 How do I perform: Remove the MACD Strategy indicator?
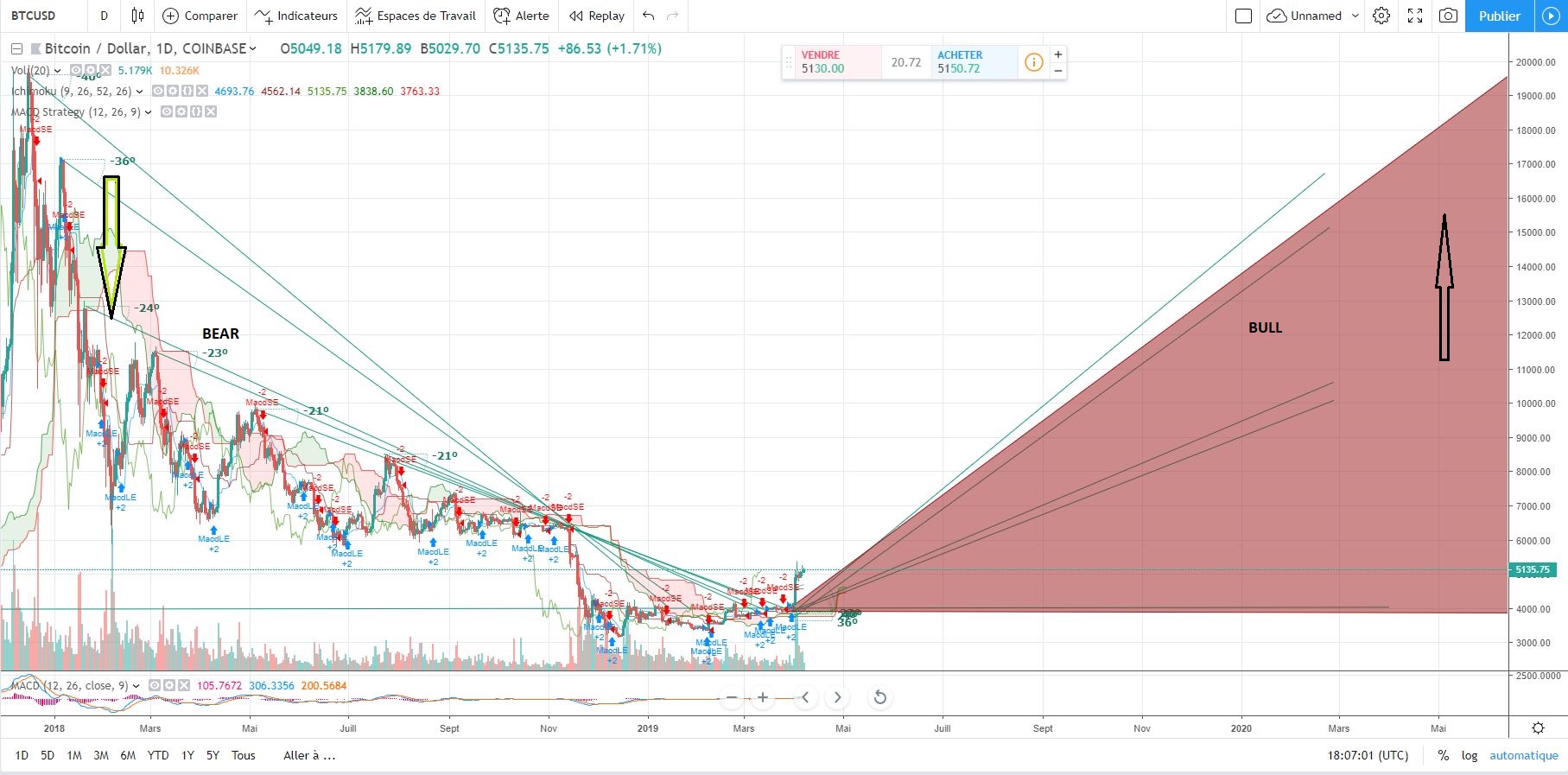point(211,111)
